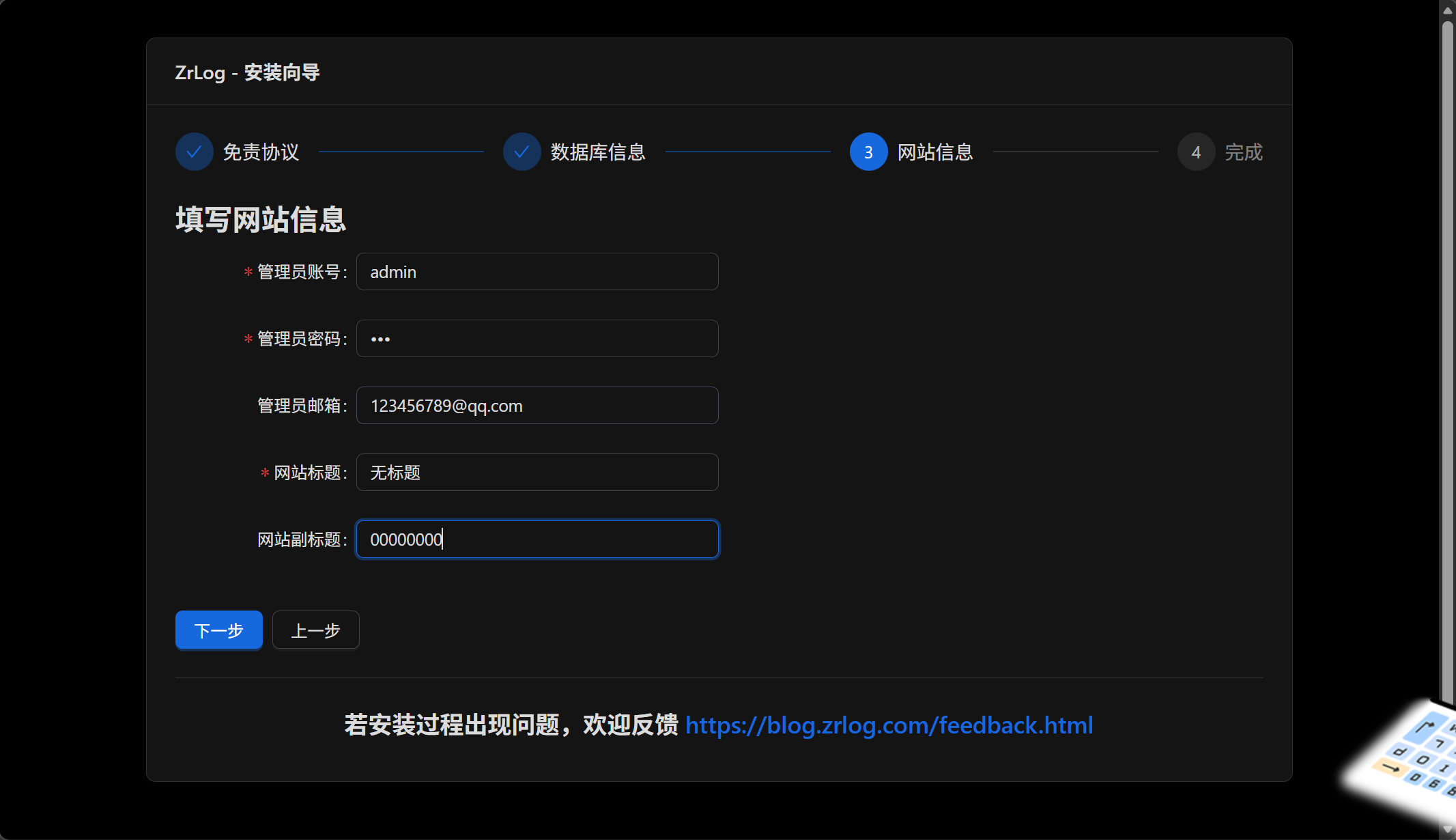Viewport: 1456px width, 840px height.
Task: Open the zrlog feedback link
Action: [x=889, y=725]
